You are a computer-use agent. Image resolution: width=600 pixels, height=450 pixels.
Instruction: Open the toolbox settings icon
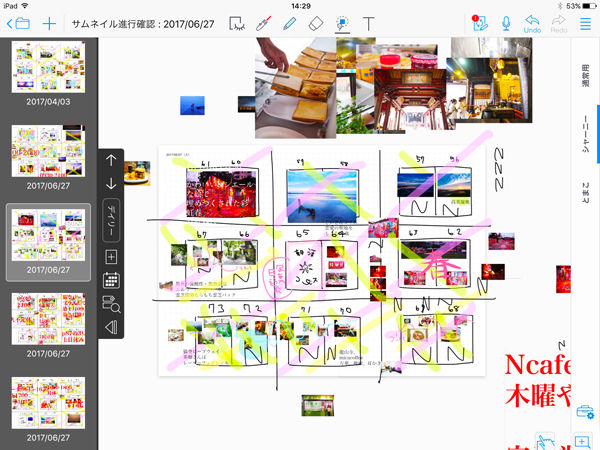tap(585, 412)
